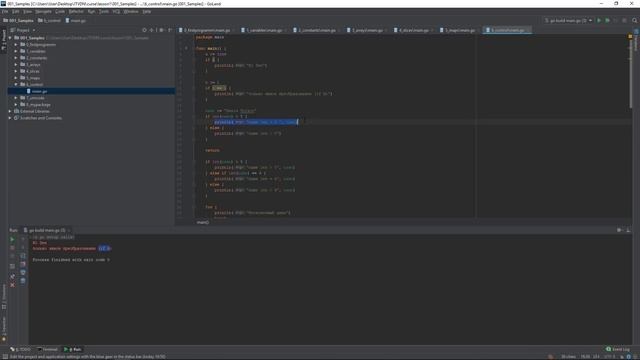Collapse the 6_control folder

(x=16, y=84)
